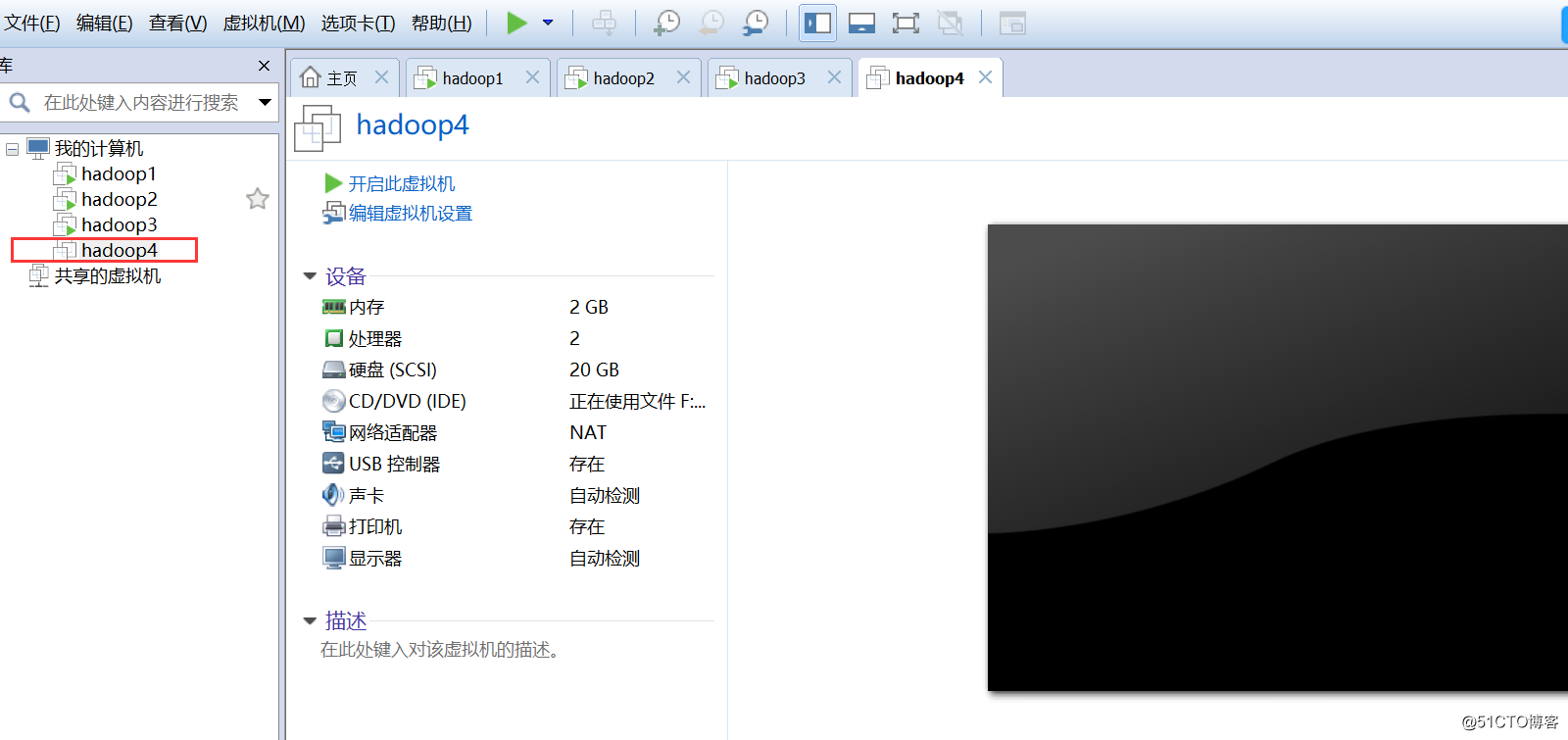This screenshot has width=1568, height=740.
Task: Click the 内存 memory device icon
Action: pos(333,307)
